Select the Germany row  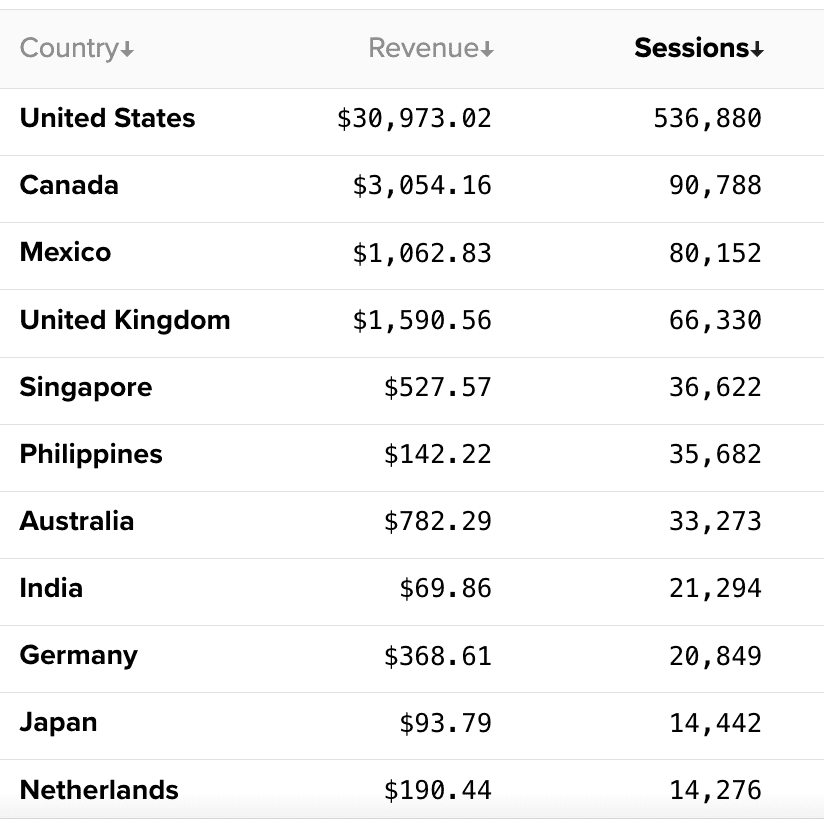tap(78, 655)
